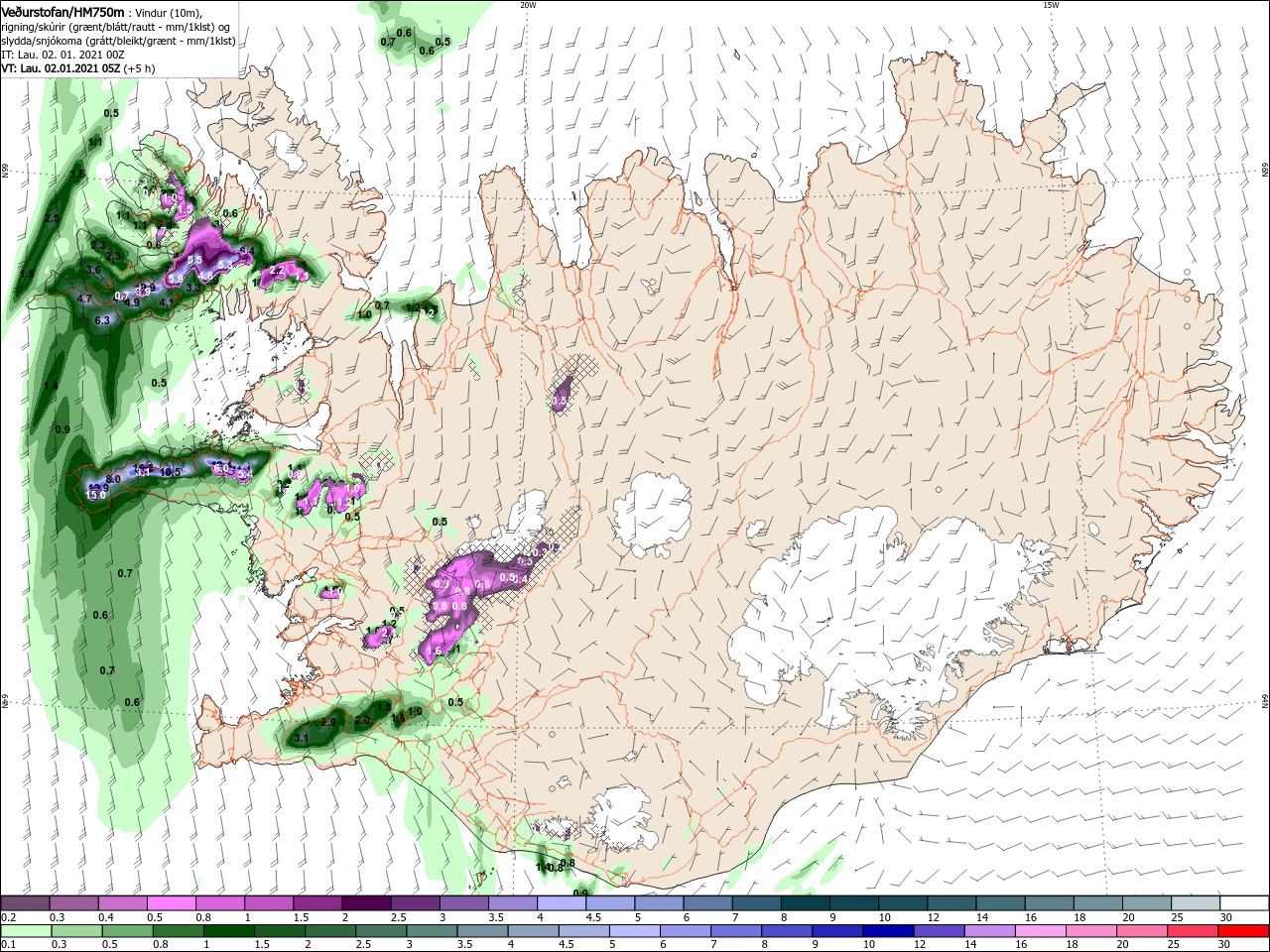The height and width of the screenshot is (952, 1270).
Task: Click the 1.8 precipitation value on map
Action: [x=27, y=275]
